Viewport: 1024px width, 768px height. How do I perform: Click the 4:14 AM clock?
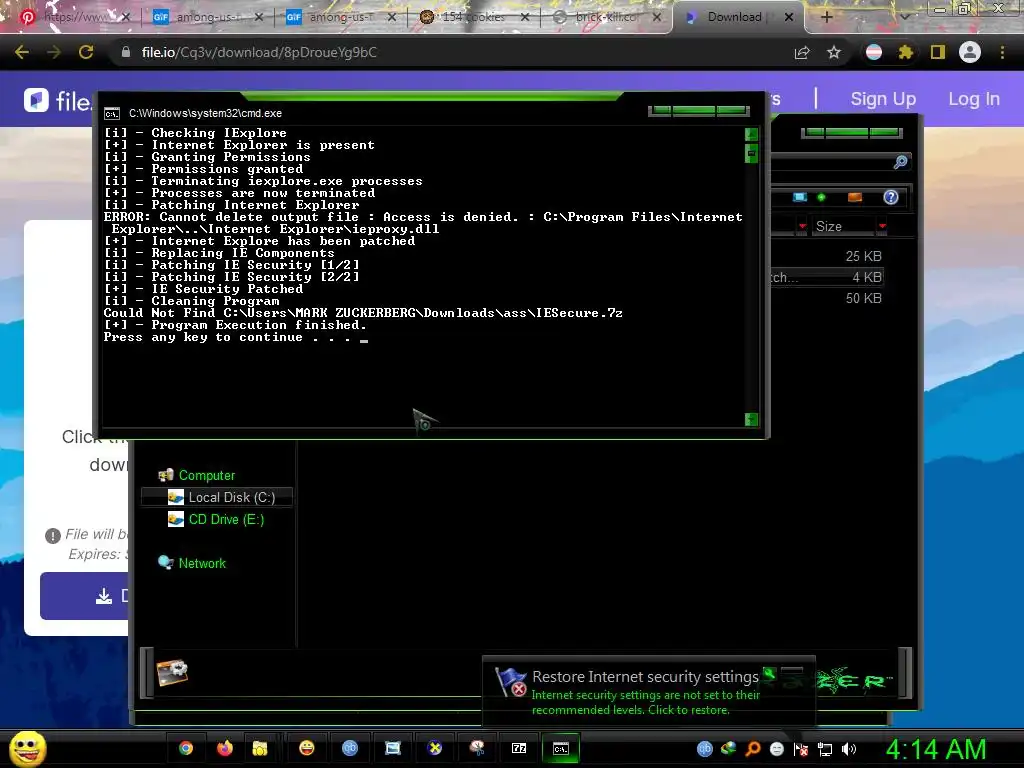click(936, 750)
